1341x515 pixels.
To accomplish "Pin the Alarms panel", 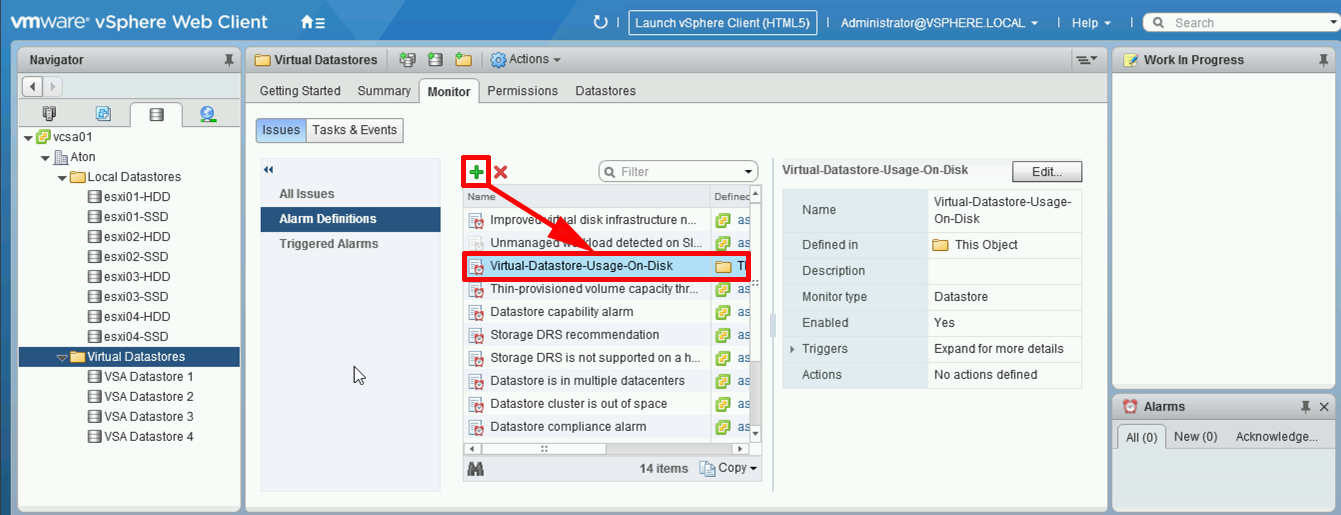I will 1306,407.
